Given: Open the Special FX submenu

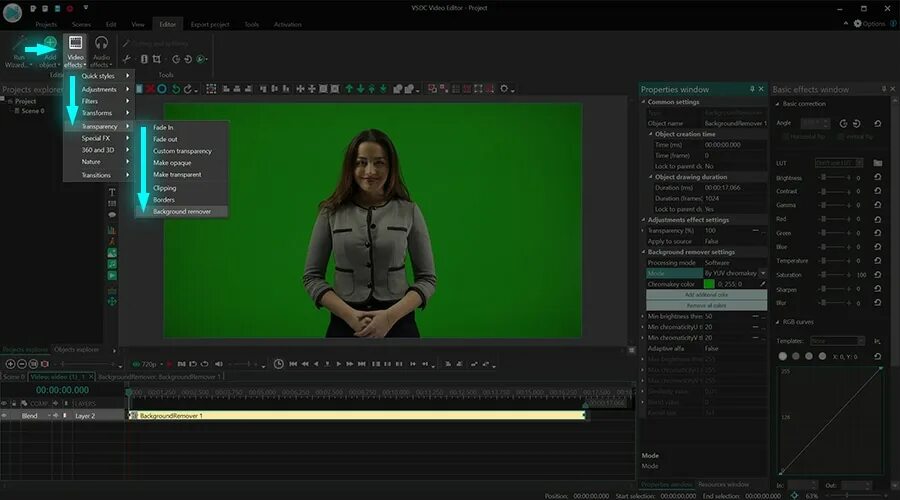Looking at the screenshot, I should (x=98, y=138).
